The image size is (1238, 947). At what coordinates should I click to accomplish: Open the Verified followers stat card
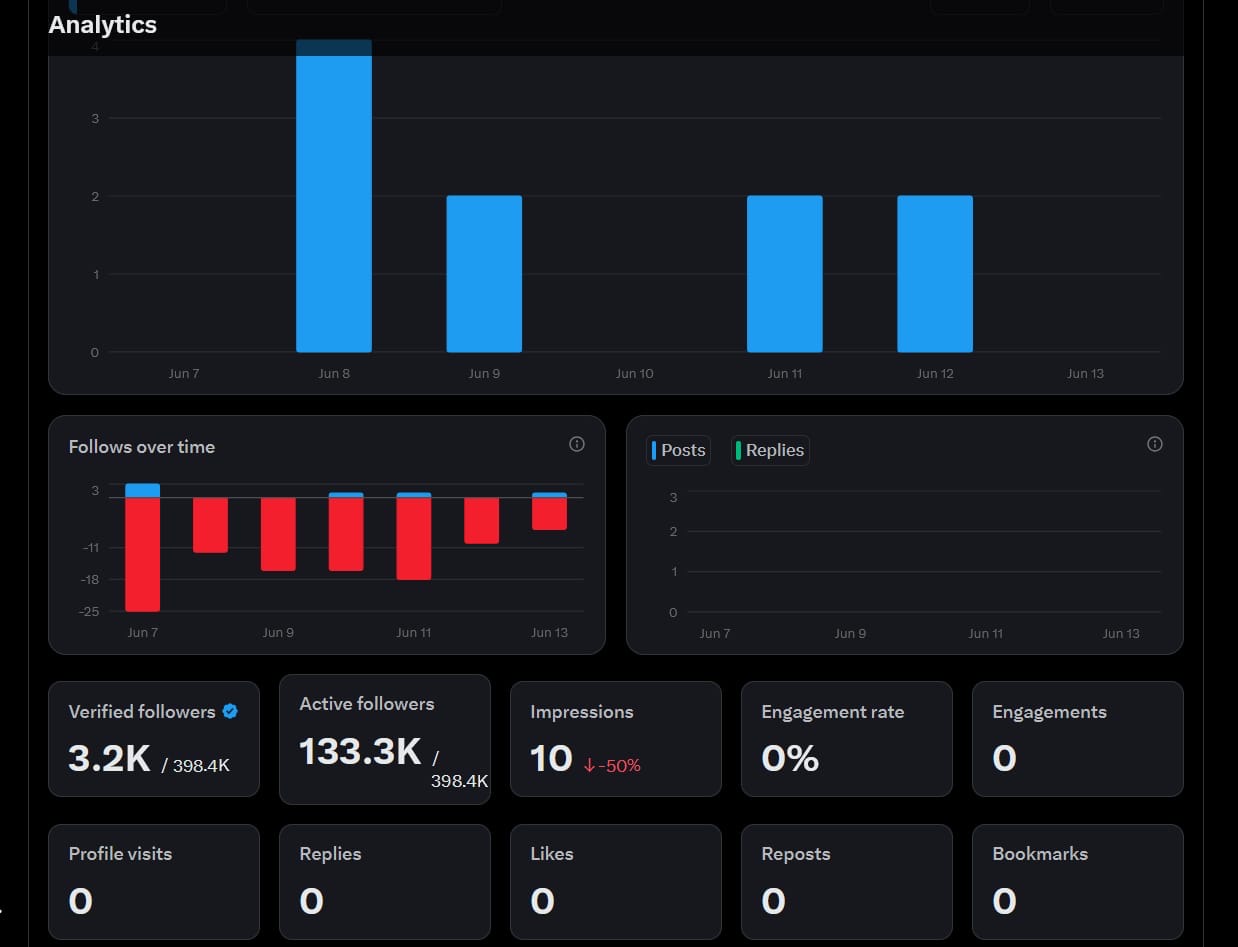(x=154, y=739)
